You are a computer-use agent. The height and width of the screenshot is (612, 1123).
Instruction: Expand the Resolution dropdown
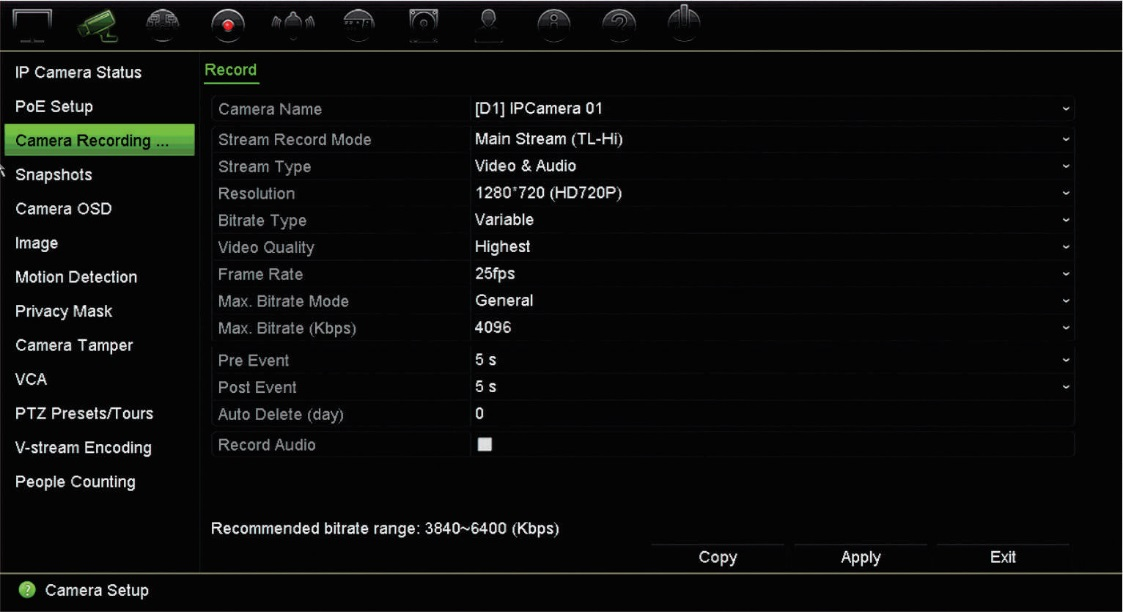(x=771, y=193)
